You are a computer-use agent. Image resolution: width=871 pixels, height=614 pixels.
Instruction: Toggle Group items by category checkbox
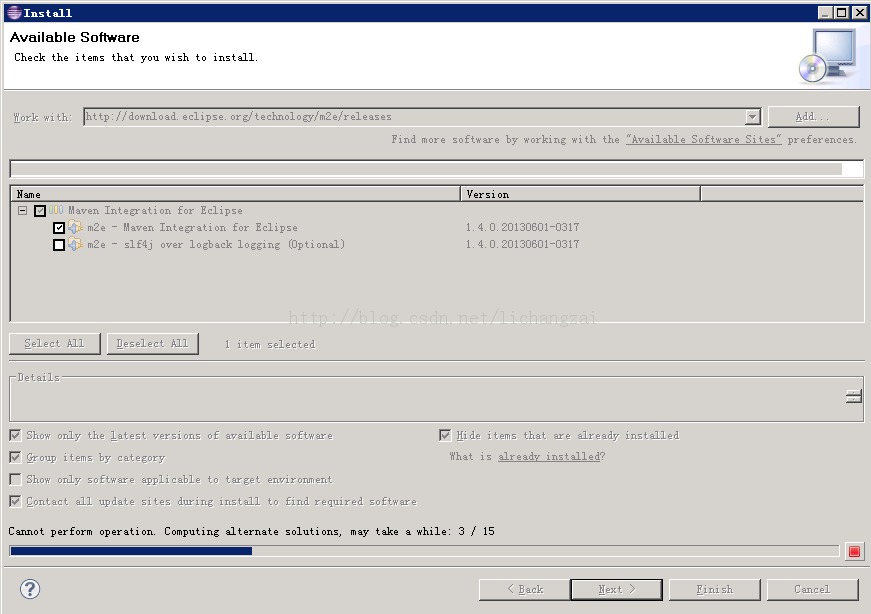15,457
